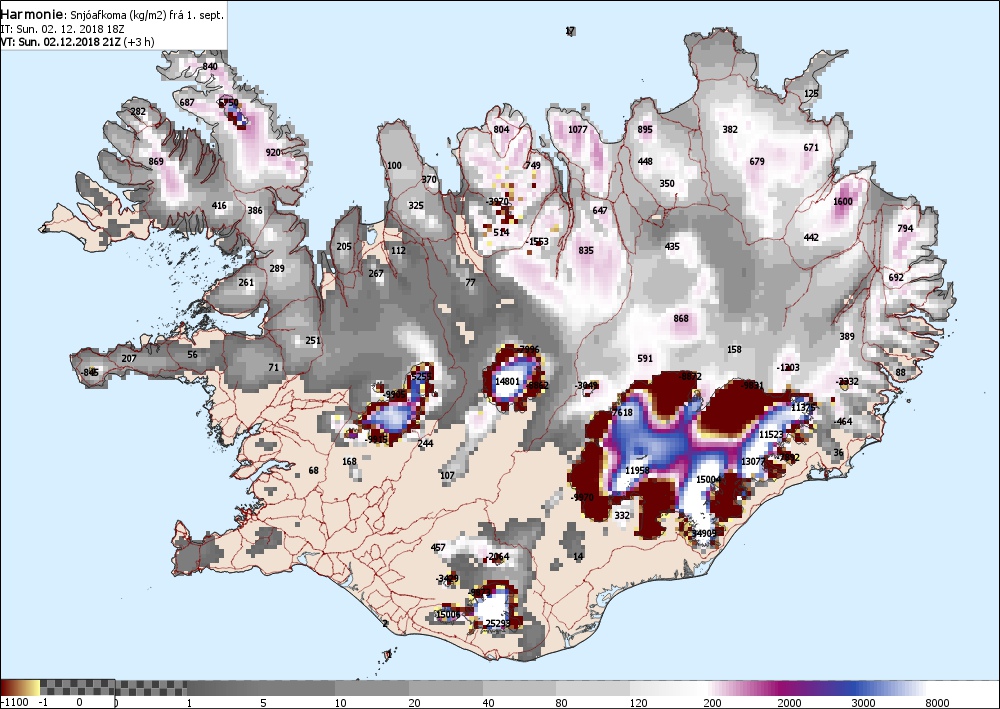Click the legend label 120

(x=638, y=703)
